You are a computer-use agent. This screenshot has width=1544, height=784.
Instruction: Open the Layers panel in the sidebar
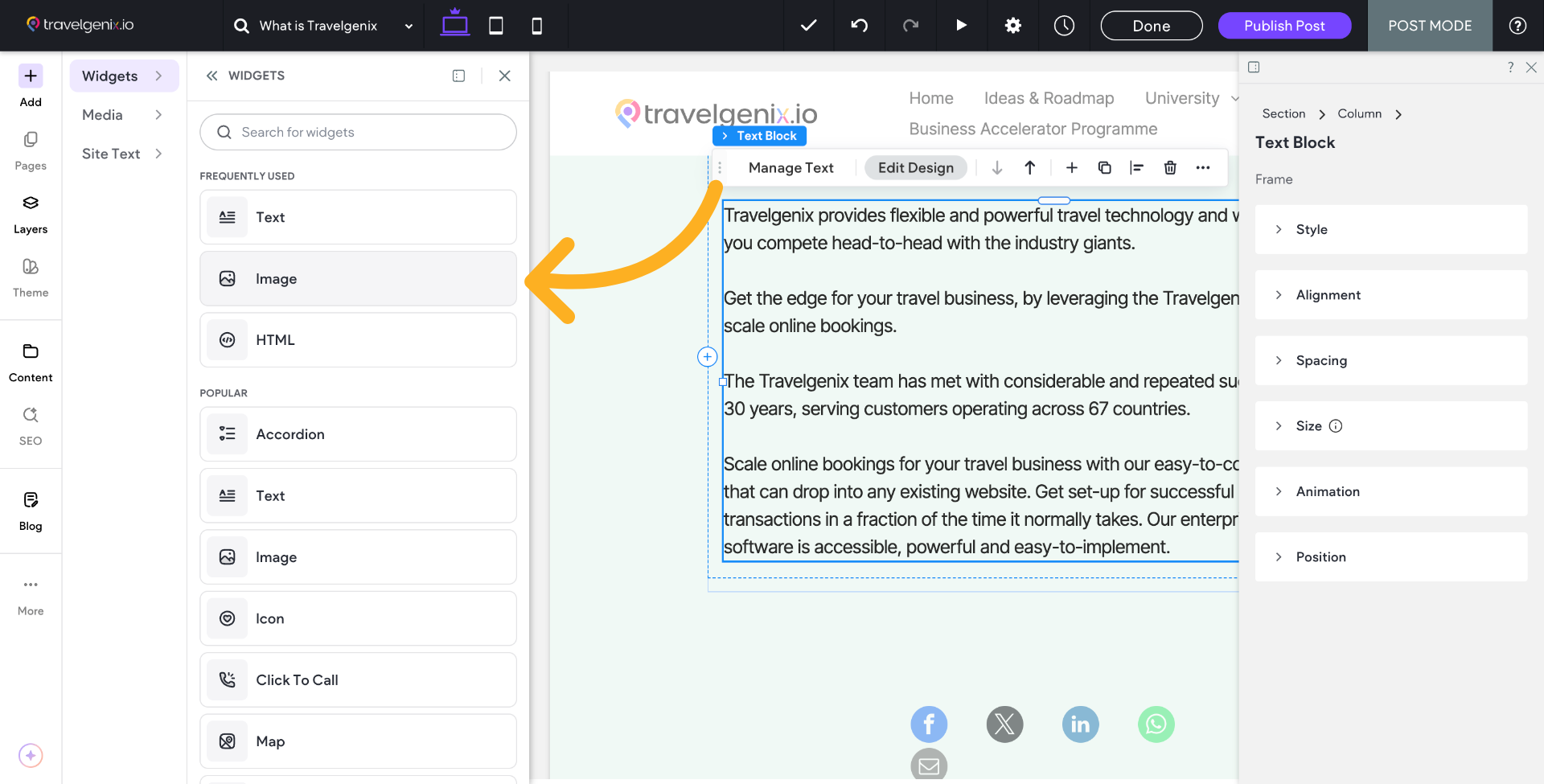pyautogui.click(x=30, y=213)
